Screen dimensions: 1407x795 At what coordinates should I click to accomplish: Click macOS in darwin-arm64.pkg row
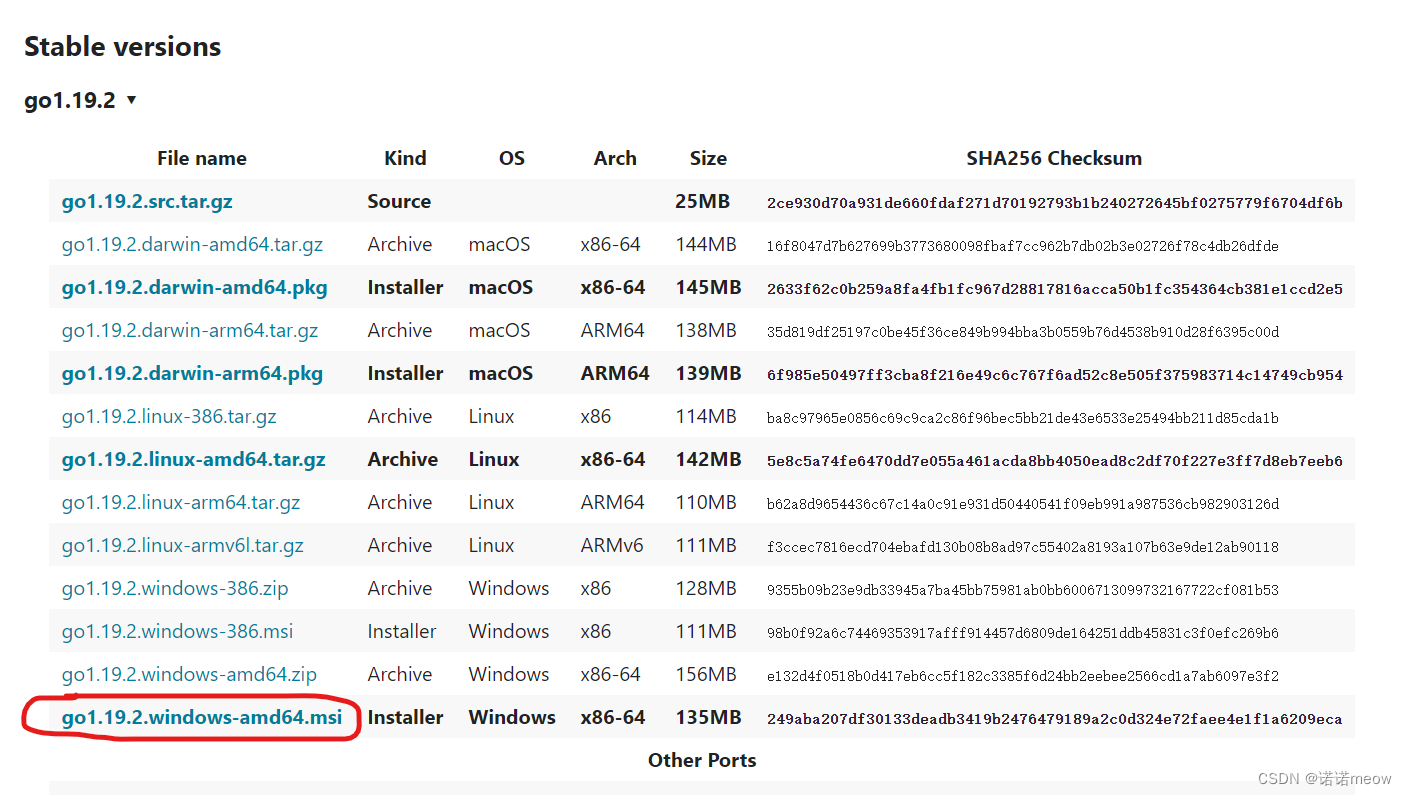click(501, 373)
